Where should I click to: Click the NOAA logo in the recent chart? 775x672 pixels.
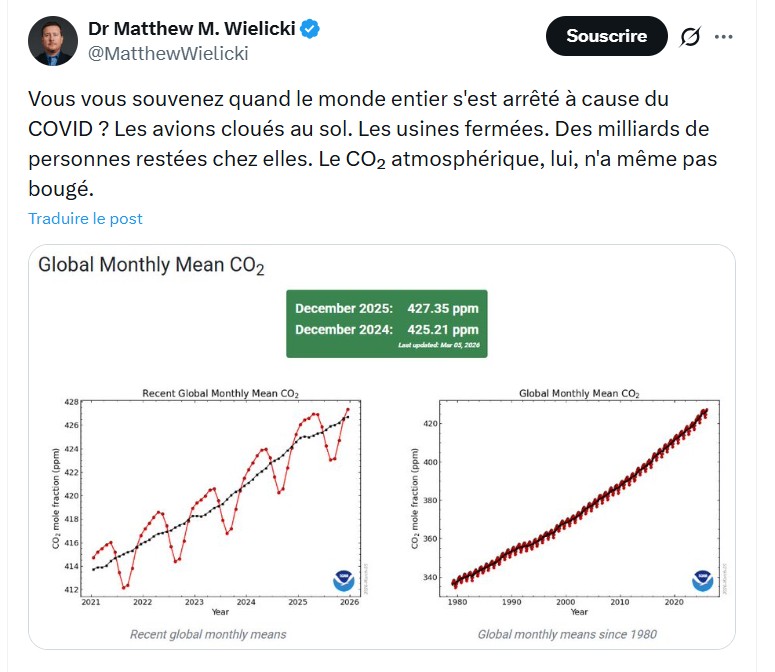coord(343,580)
